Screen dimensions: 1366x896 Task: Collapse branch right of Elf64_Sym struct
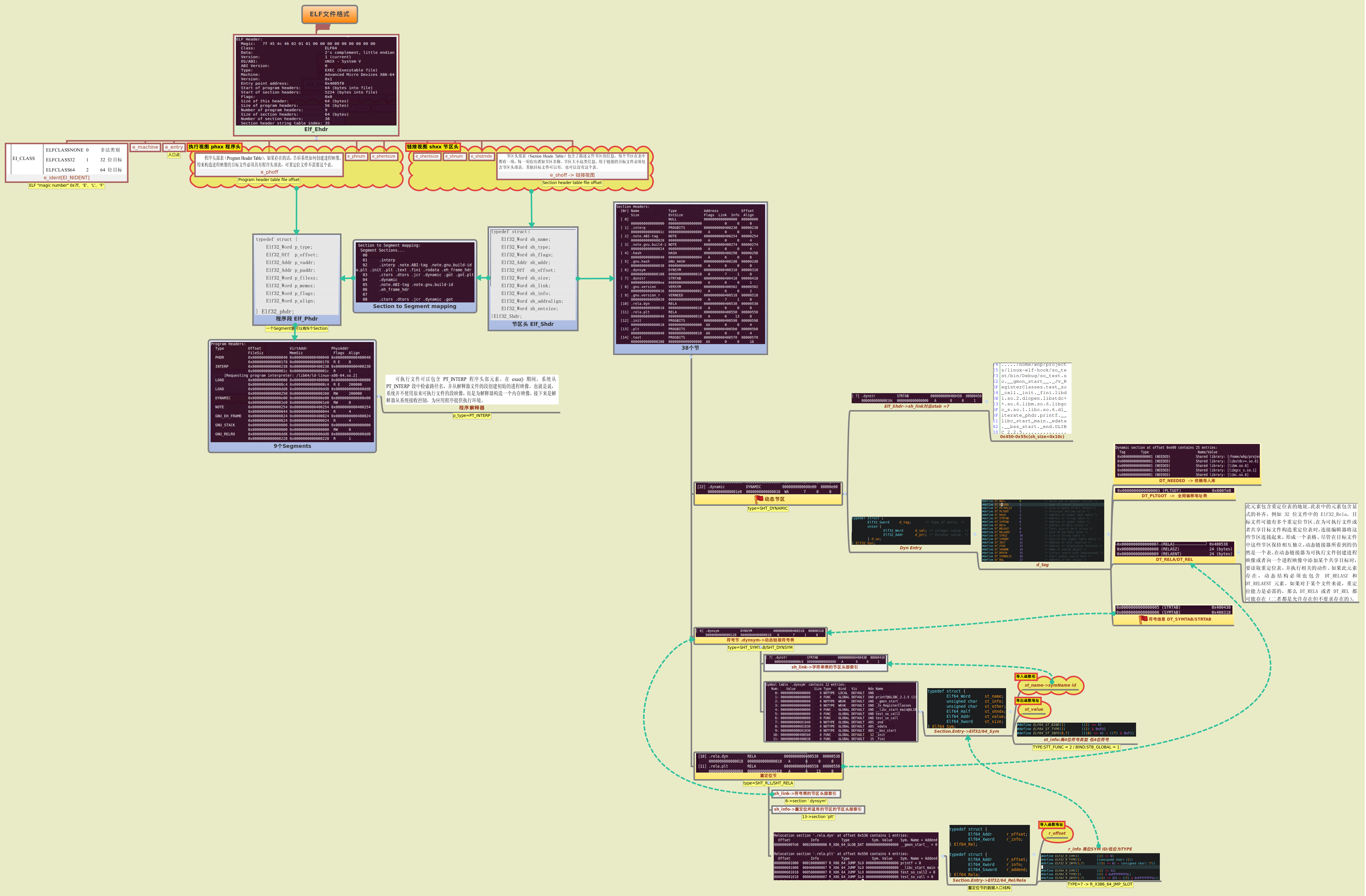coord(1010,711)
